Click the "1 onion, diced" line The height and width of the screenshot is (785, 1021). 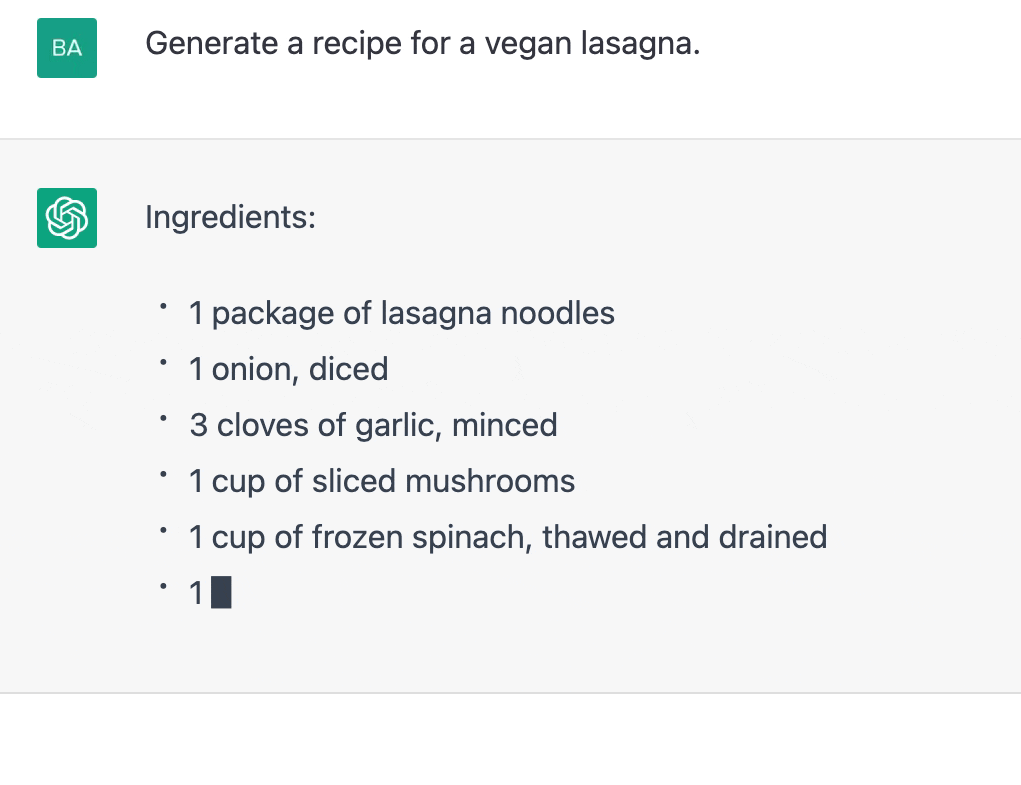[x=288, y=370]
